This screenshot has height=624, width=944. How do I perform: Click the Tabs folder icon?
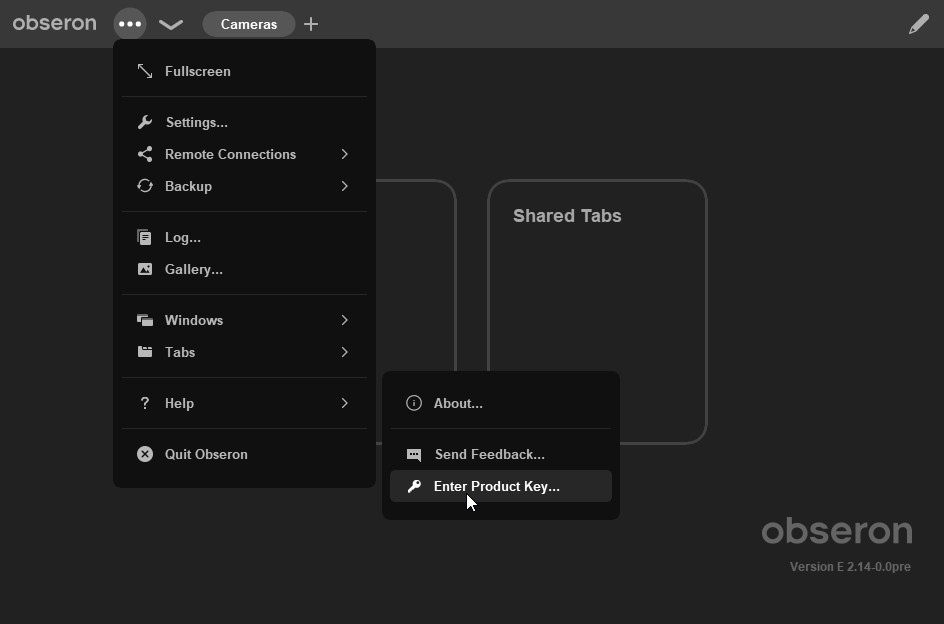tap(144, 352)
